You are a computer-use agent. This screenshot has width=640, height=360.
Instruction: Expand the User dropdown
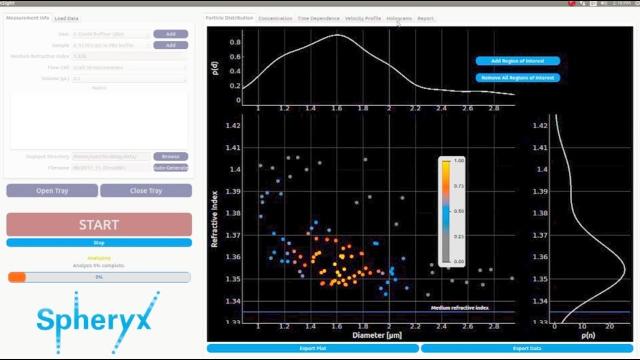pos(111,34)
